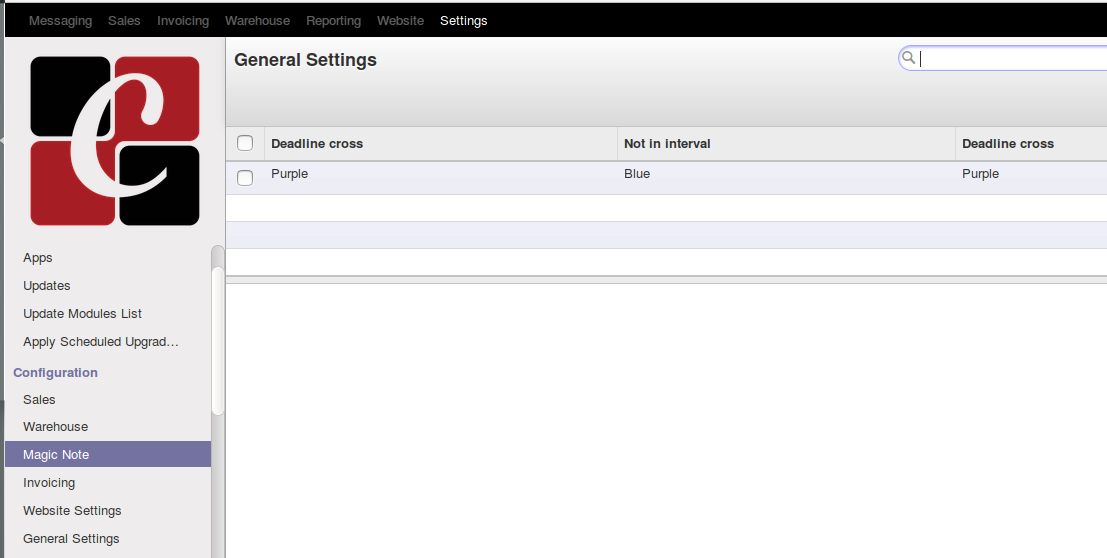1107x558 pixels.
Task: Open the Sales top menu
Action: tap(124, 20)
